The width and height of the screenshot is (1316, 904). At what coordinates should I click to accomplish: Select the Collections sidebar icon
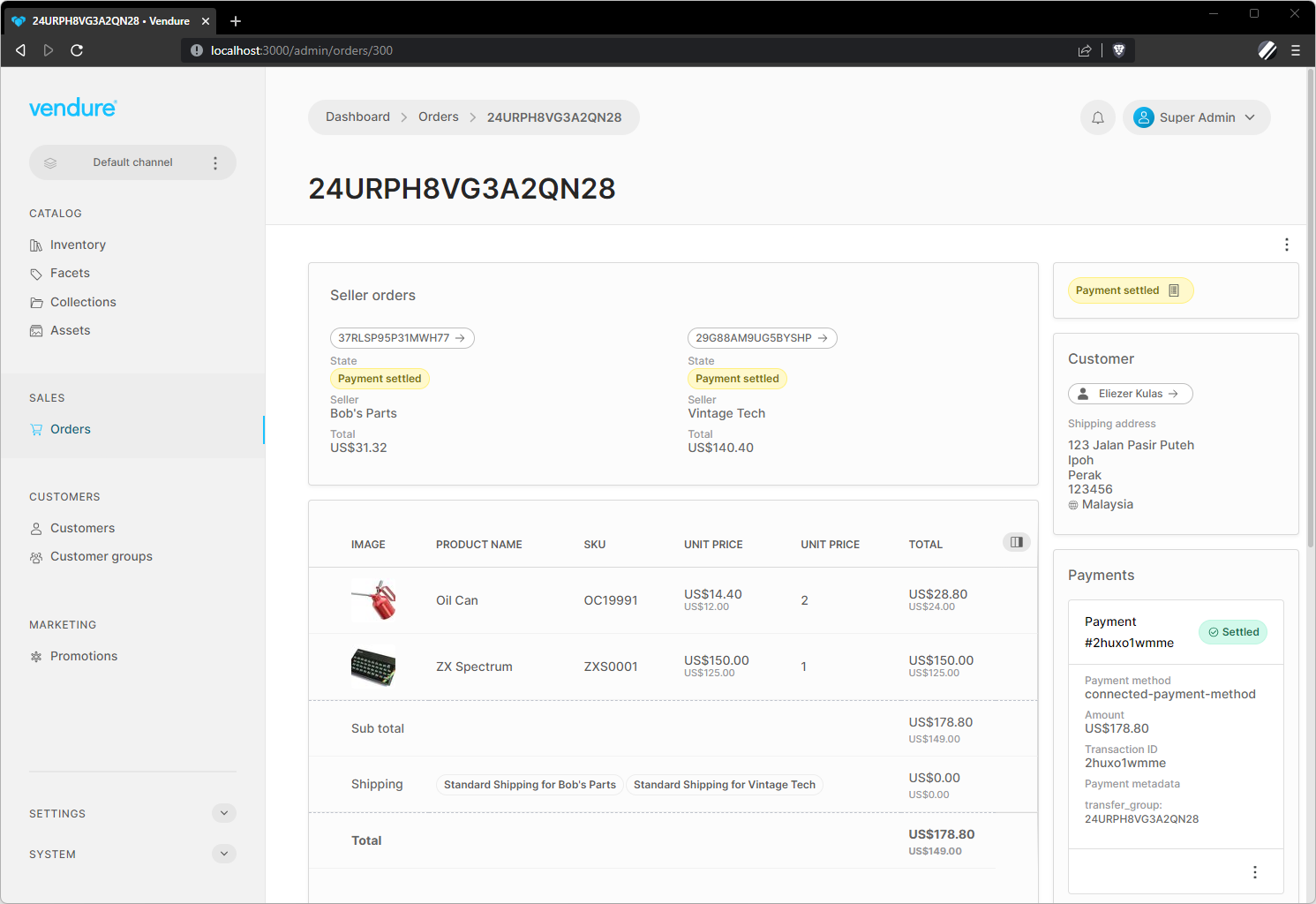(x=36, y=302)
